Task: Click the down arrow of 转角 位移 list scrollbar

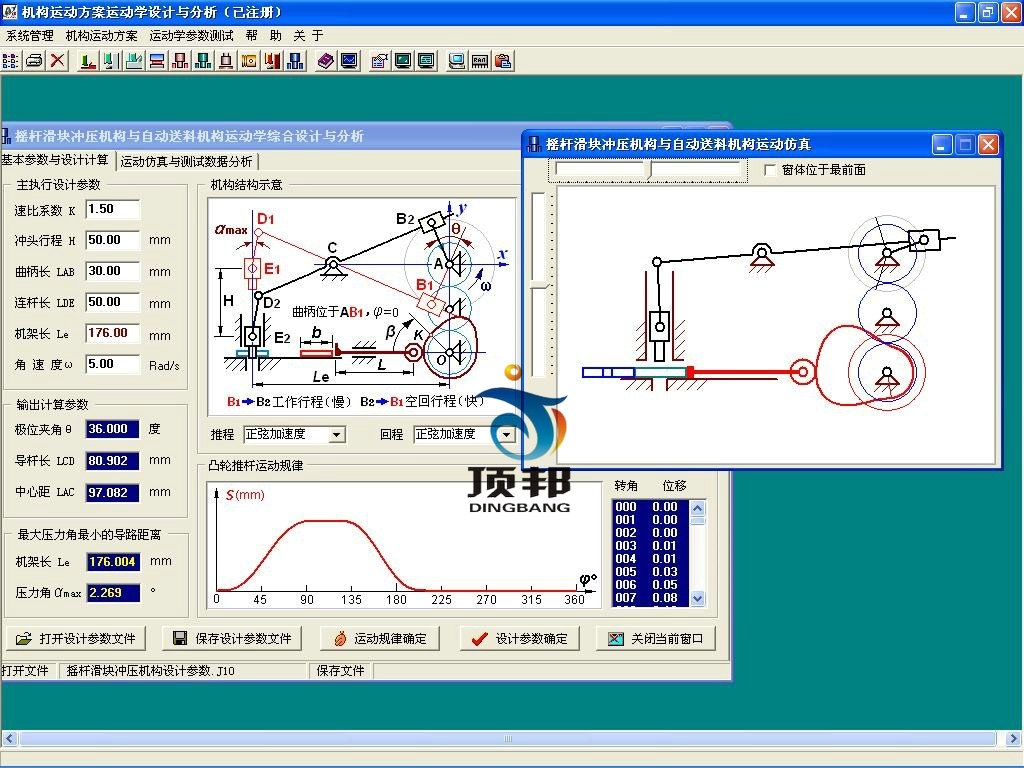Action: click(698, 598)
